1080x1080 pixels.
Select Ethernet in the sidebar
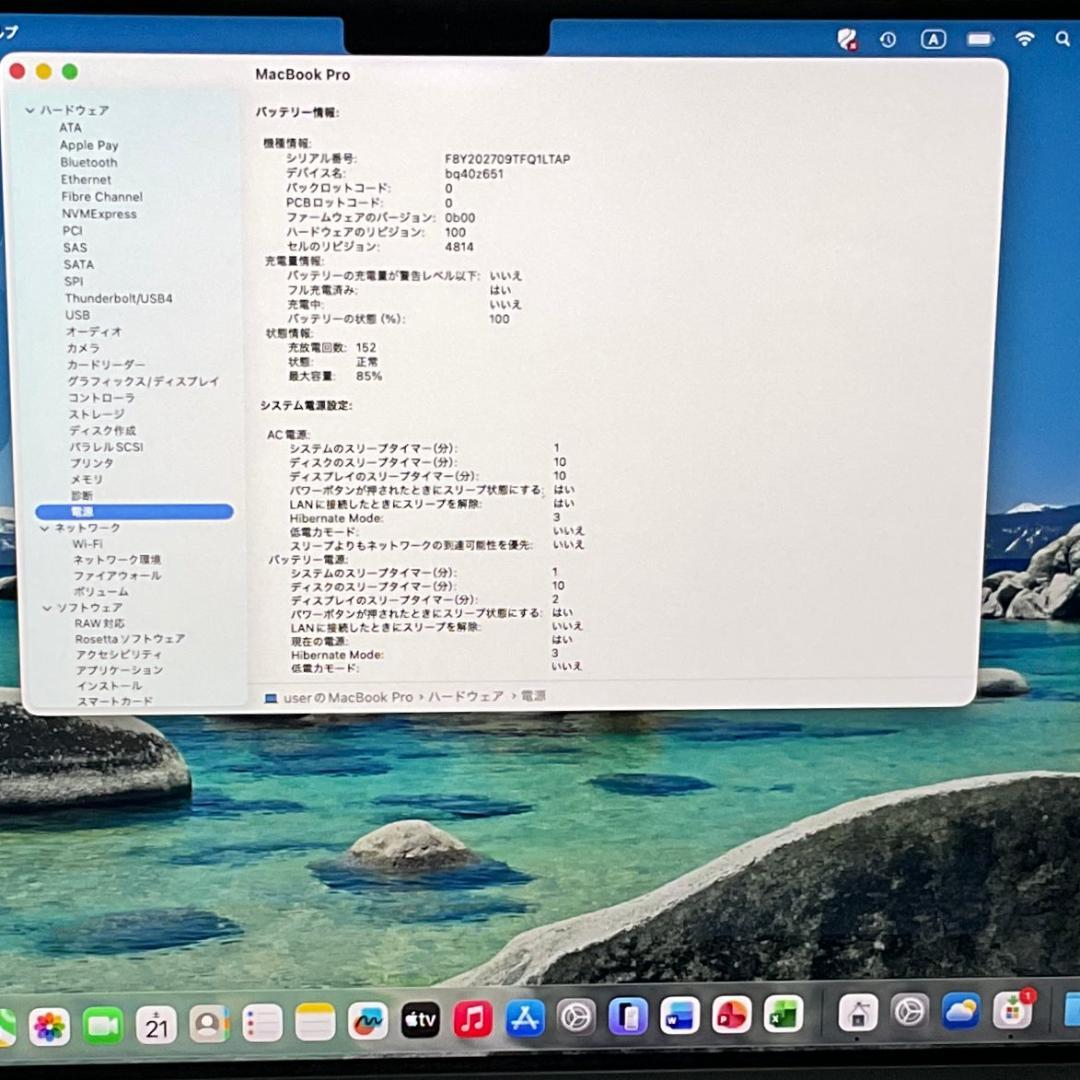pyautogui.click(x=86, y=180)
